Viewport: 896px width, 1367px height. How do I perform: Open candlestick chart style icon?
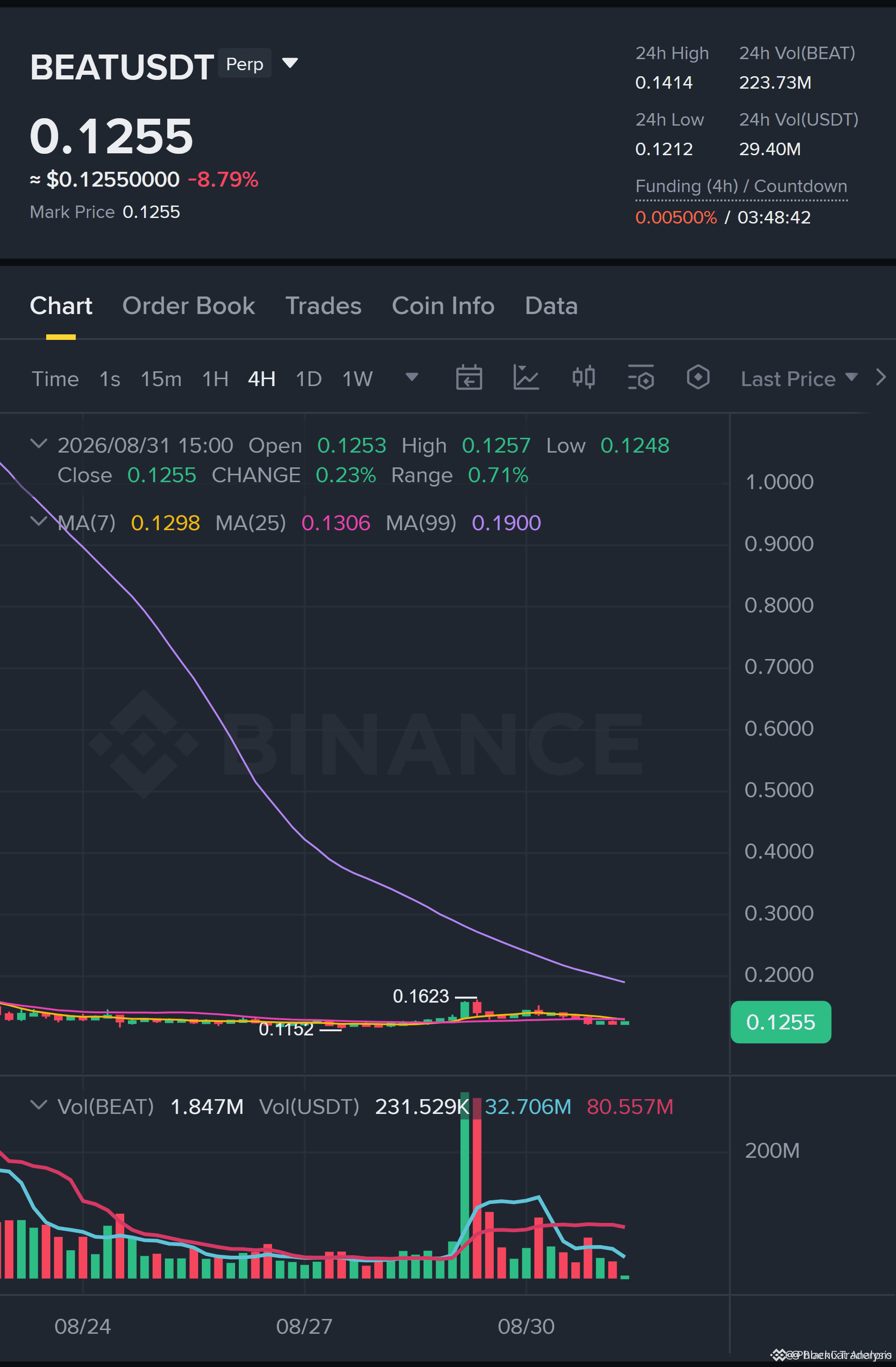point(583,377)
